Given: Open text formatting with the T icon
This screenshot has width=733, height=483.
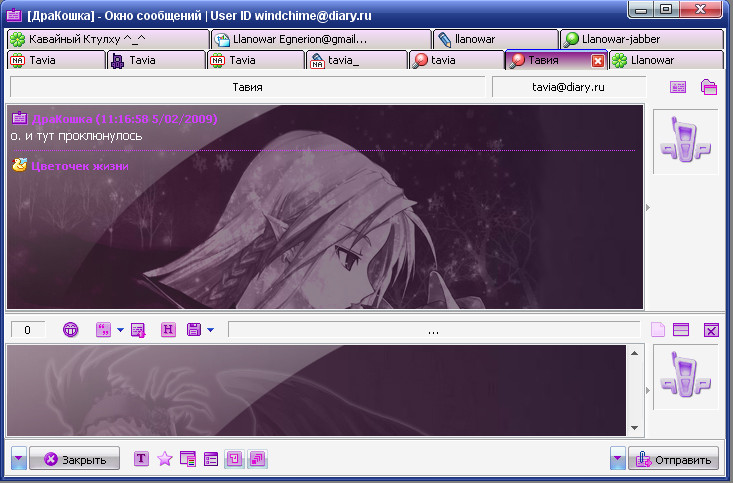Looking at the screenshot, I should [x=141, y=459].
